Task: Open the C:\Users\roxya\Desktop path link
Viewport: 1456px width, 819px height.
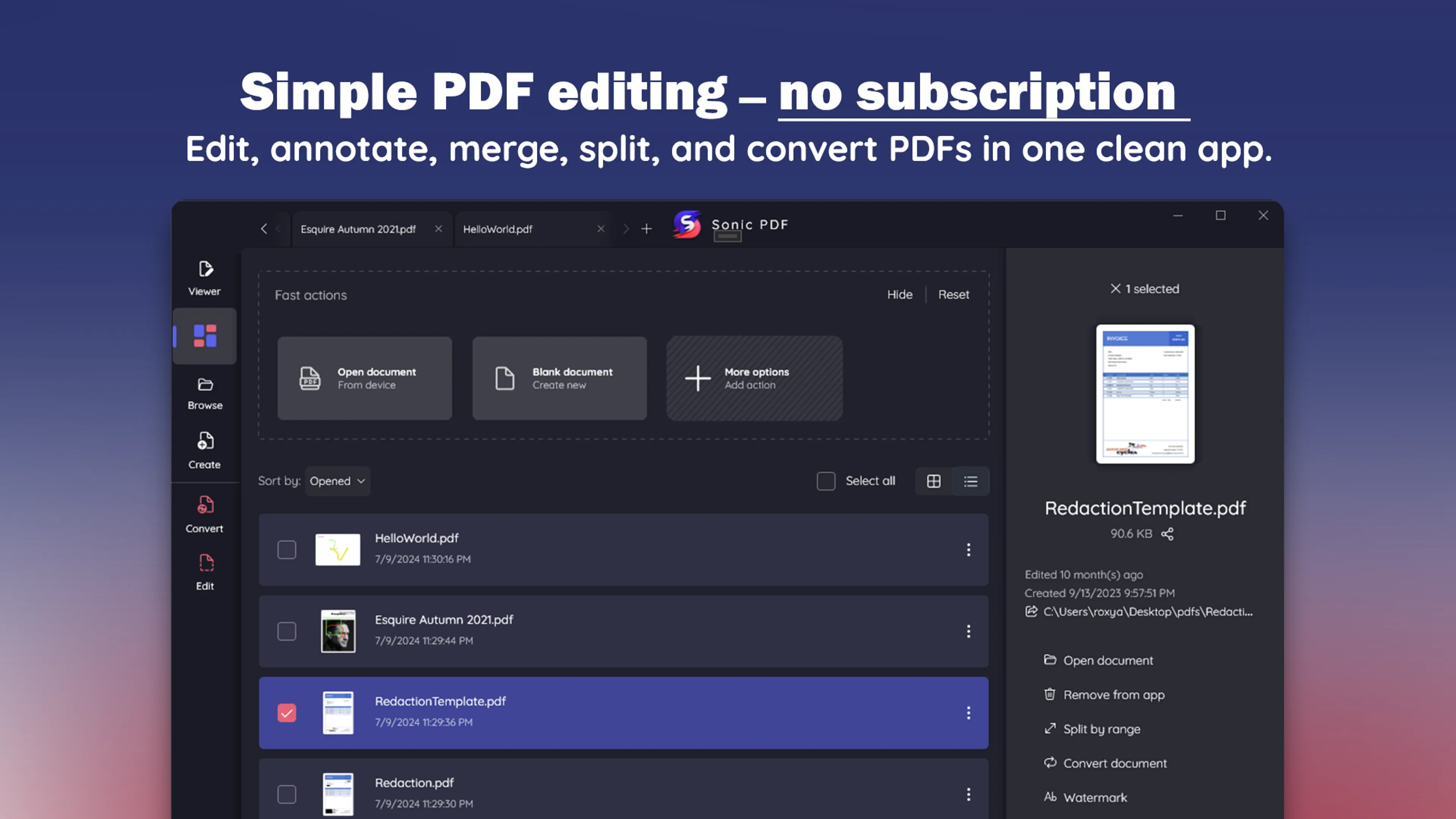Action: [x=1147, y=612]
